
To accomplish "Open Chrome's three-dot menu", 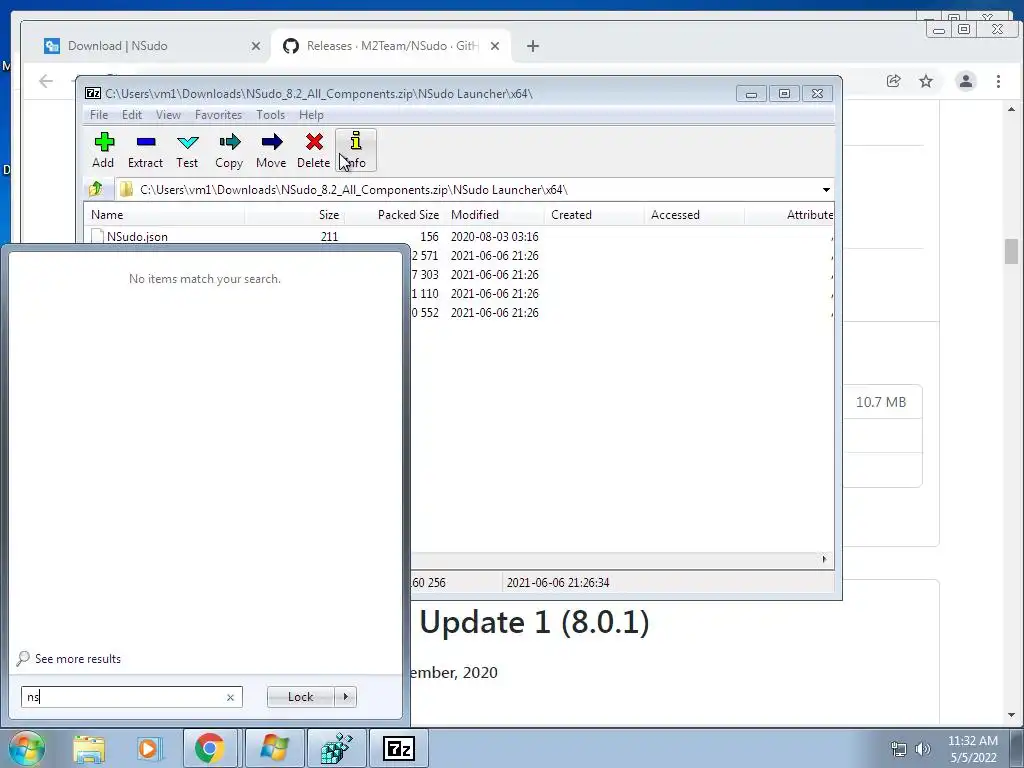I will 998,81.
